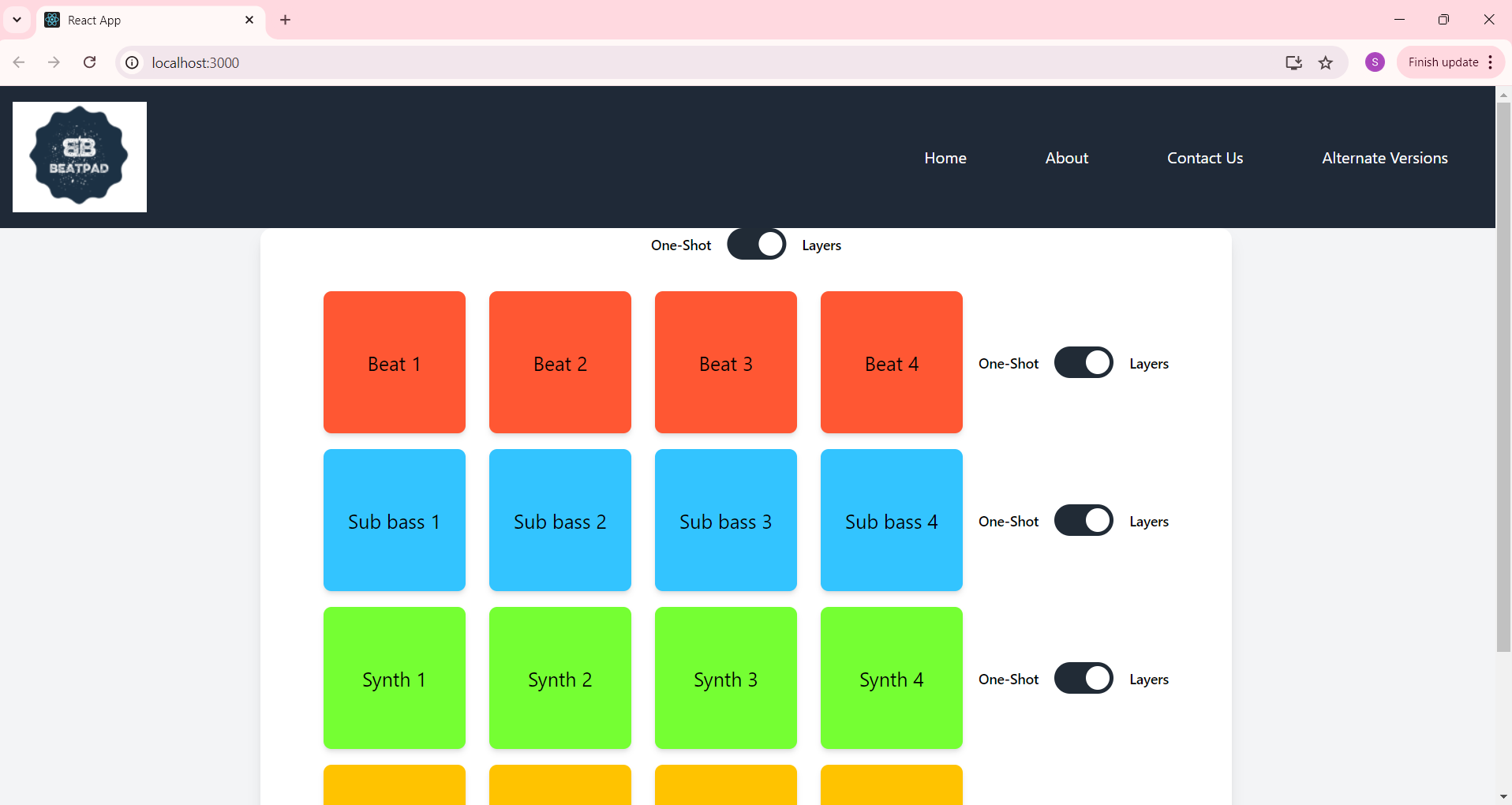This screenshot has width=1512, height=805.
Task: Click the scrollbar up arrow
Action: click(x=1503, y=94)
